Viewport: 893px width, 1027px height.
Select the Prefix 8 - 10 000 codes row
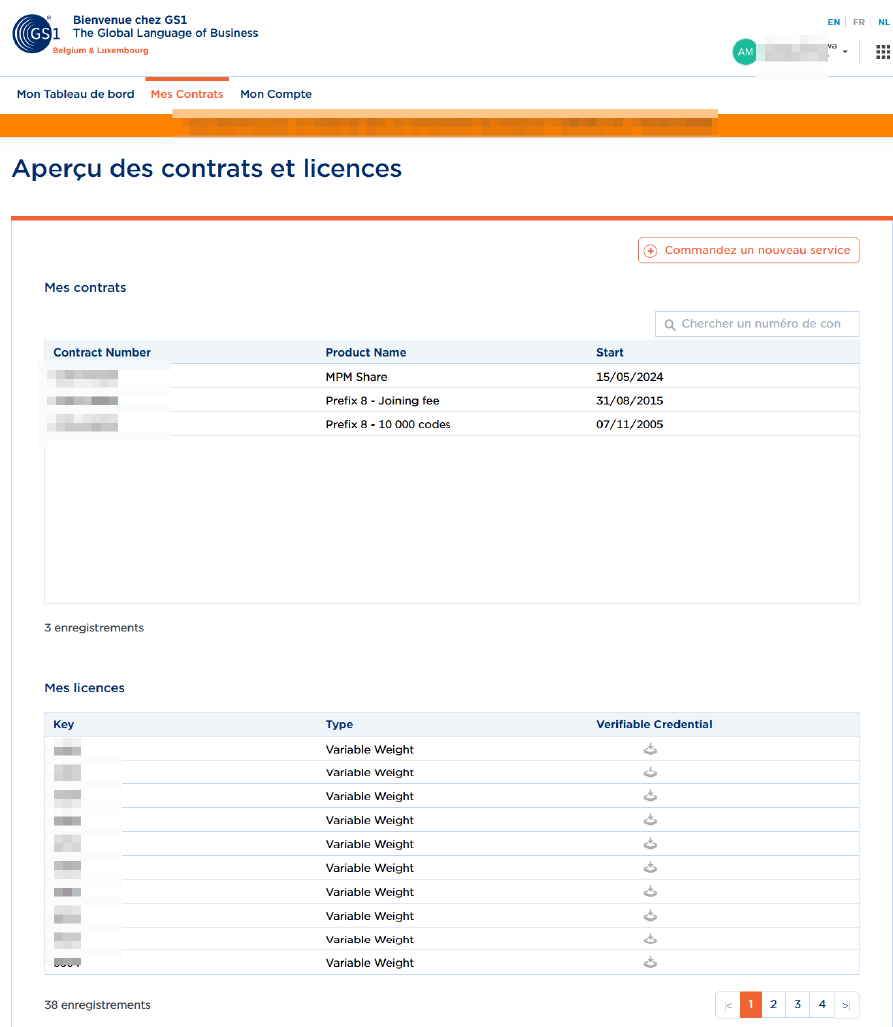[x=451, y=424]
